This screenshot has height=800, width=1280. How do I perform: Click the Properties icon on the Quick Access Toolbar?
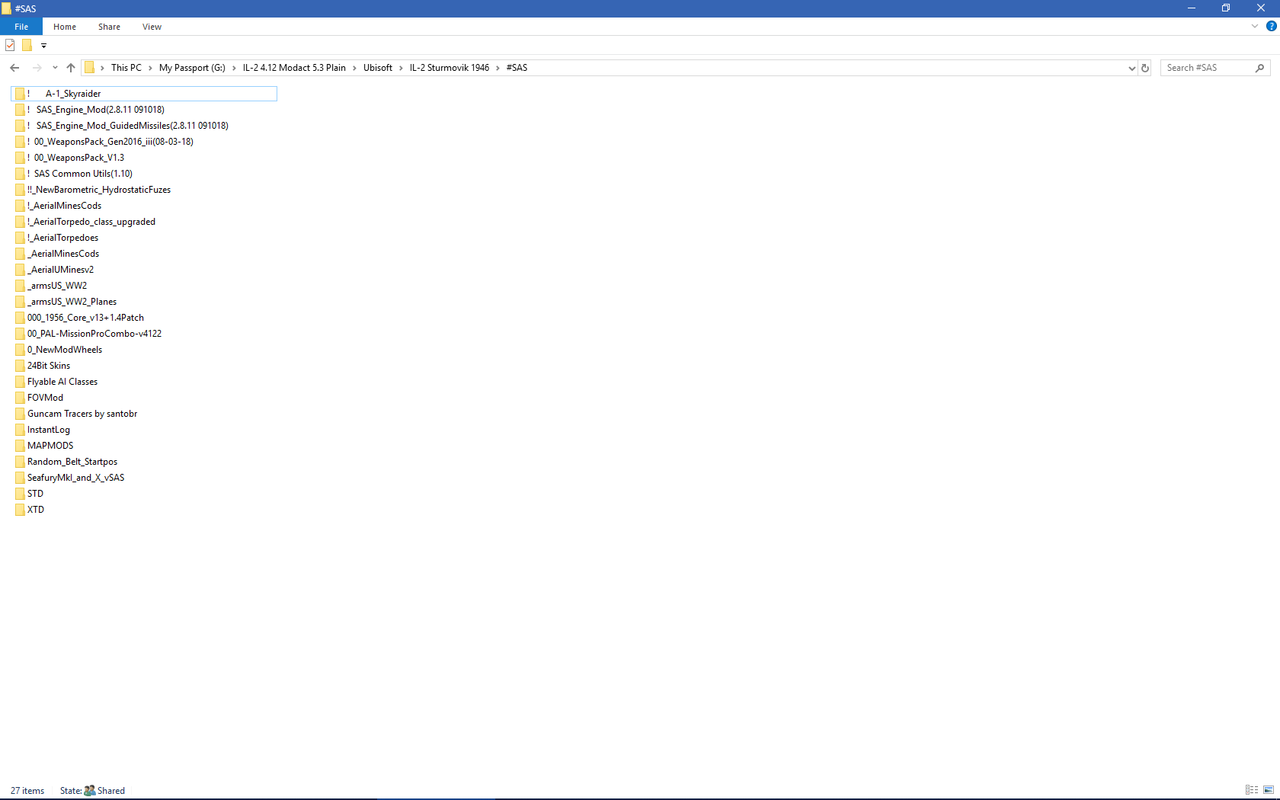[9, 45]
